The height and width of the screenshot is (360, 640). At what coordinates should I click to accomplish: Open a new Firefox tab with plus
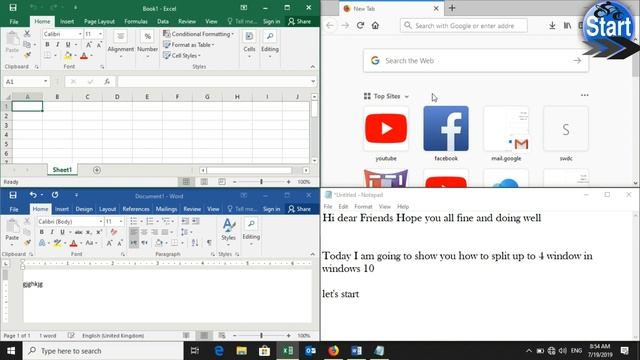pyautogui.click(x=452, y=8)
